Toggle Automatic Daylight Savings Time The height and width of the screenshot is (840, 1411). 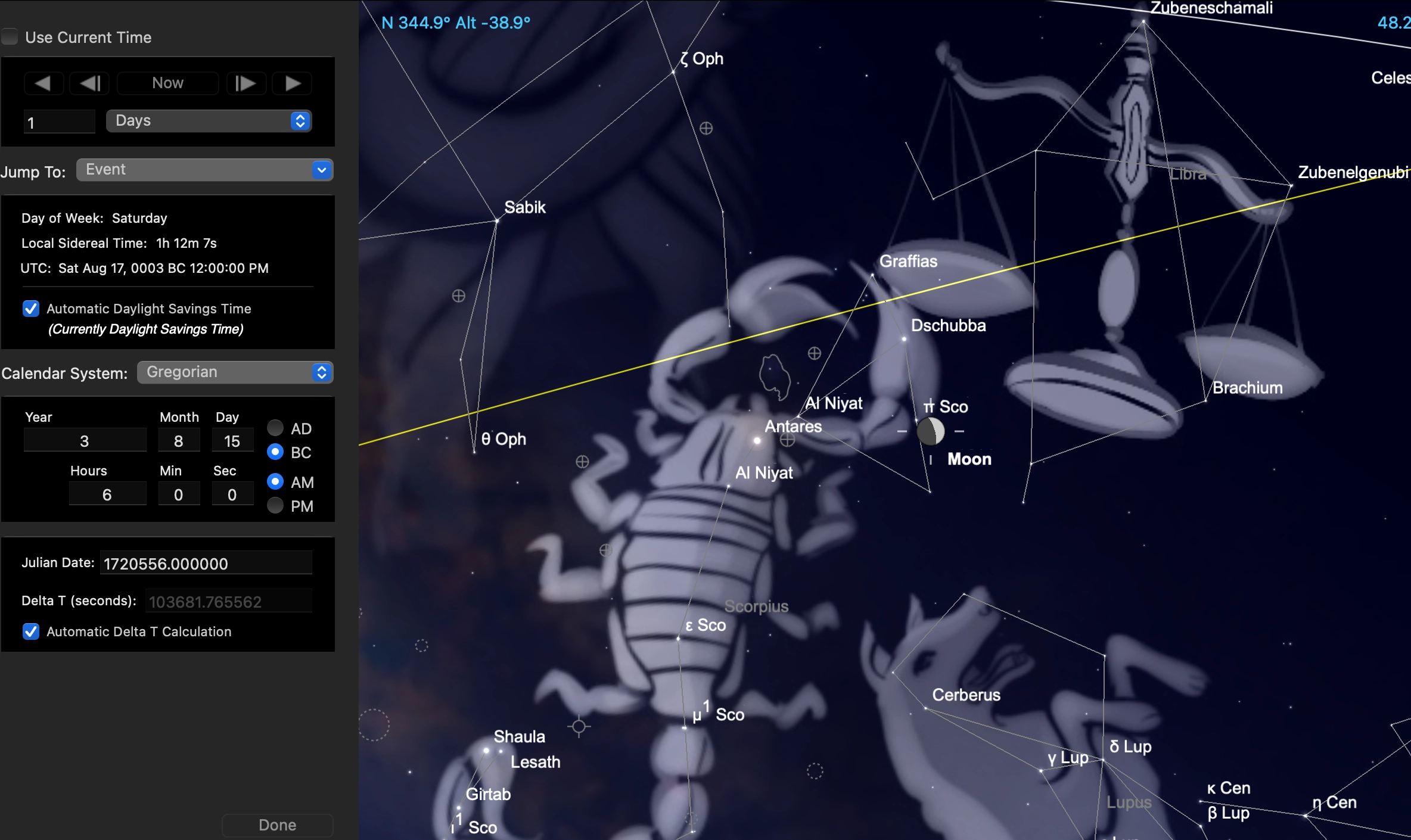(x=31, y=309)
